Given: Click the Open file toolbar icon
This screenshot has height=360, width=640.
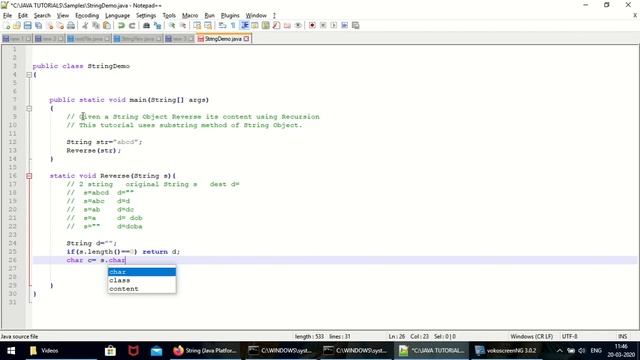Looking at the screenshot, I should pos(17,25).
